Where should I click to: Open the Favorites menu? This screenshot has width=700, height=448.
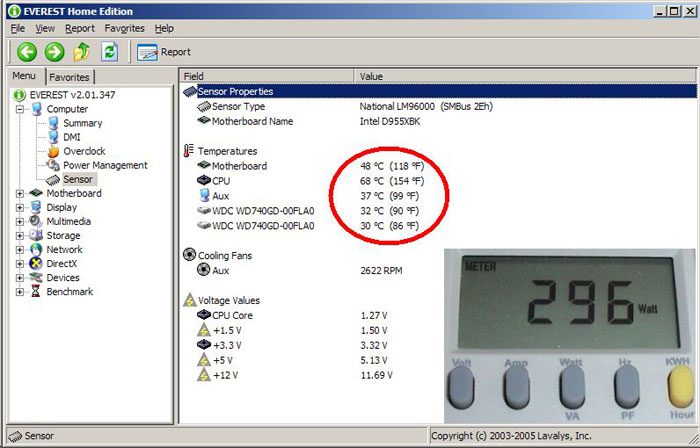click(125, 29)
